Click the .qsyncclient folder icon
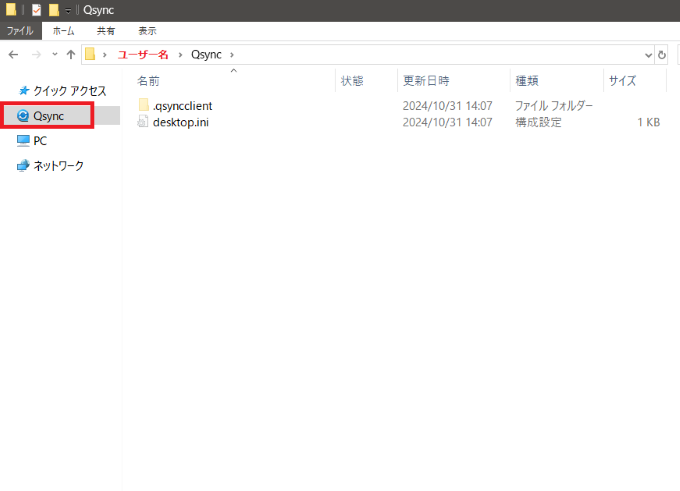Image resolution: width=680 pixels, height=491 pixels. click(x=144, y=105)
